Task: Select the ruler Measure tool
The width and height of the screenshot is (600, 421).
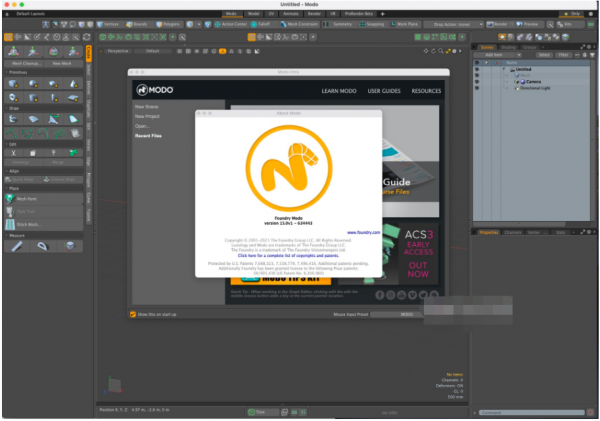Action: tap(16, 246)
